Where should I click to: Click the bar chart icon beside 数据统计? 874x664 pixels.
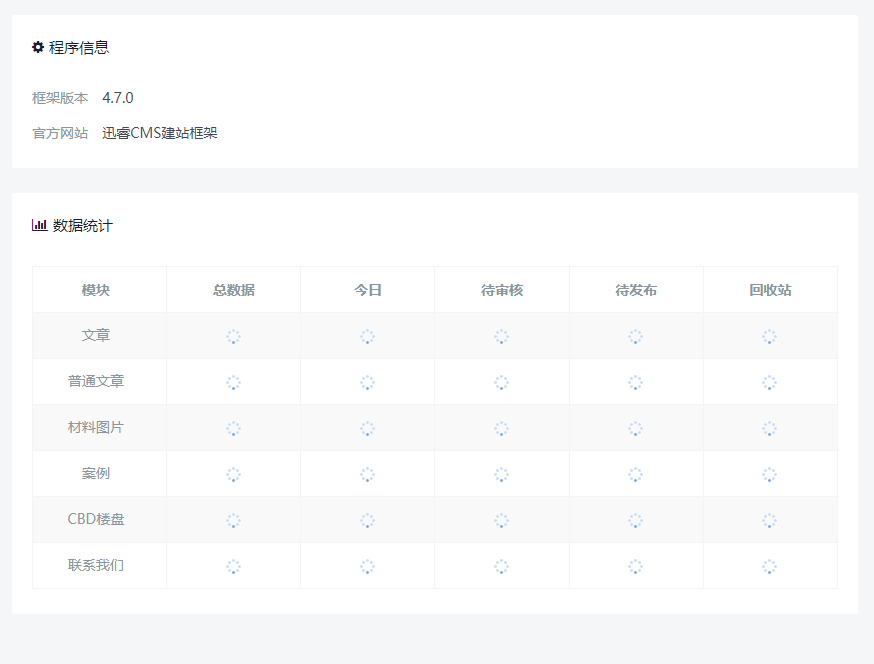coord(40,225)
